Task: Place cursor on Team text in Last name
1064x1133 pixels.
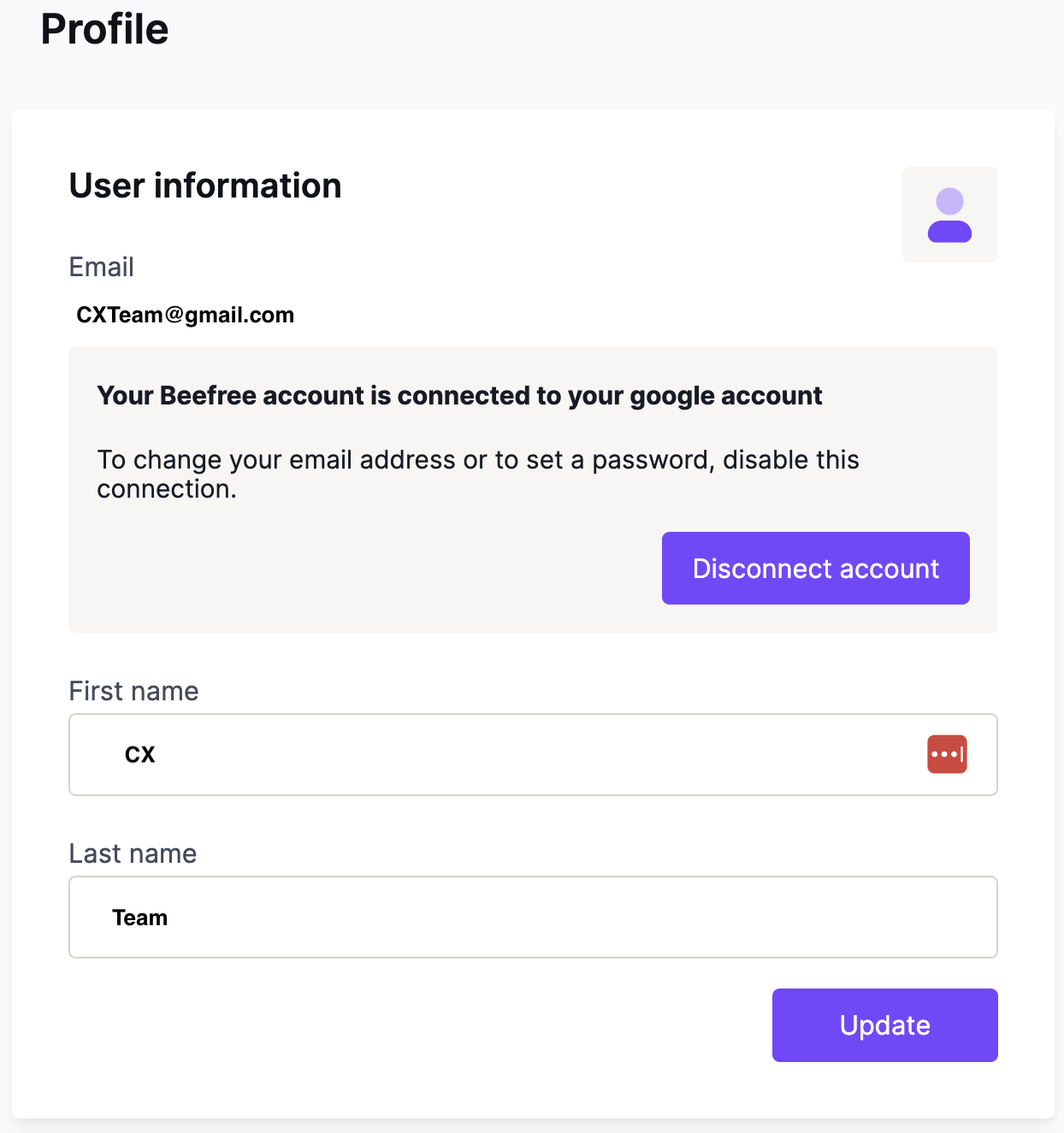Action: click(x=139, y=918)
